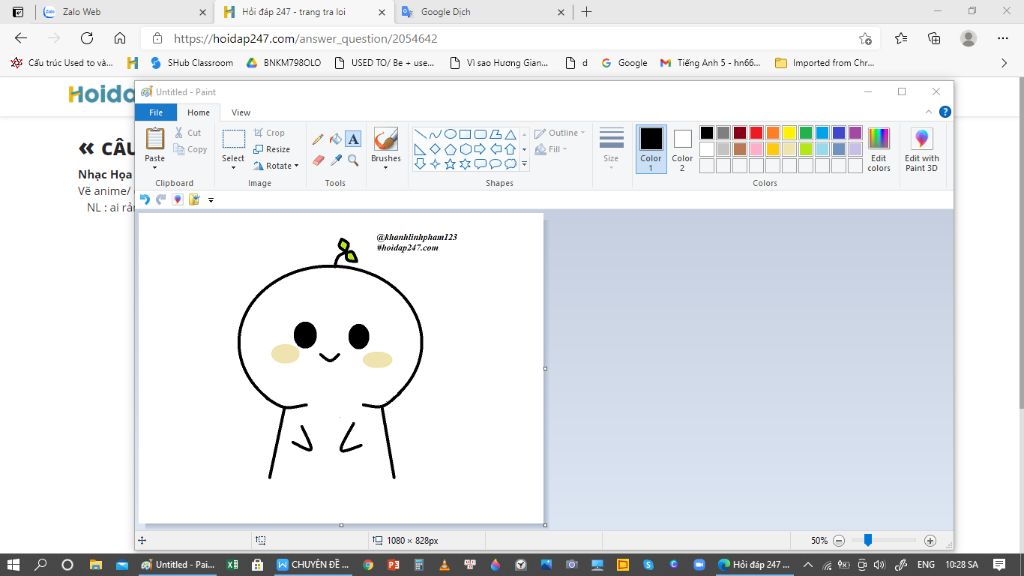Screen dimensions: 1024x576
Task: Open the shape Fill dropdown
Action: (551, 149)
